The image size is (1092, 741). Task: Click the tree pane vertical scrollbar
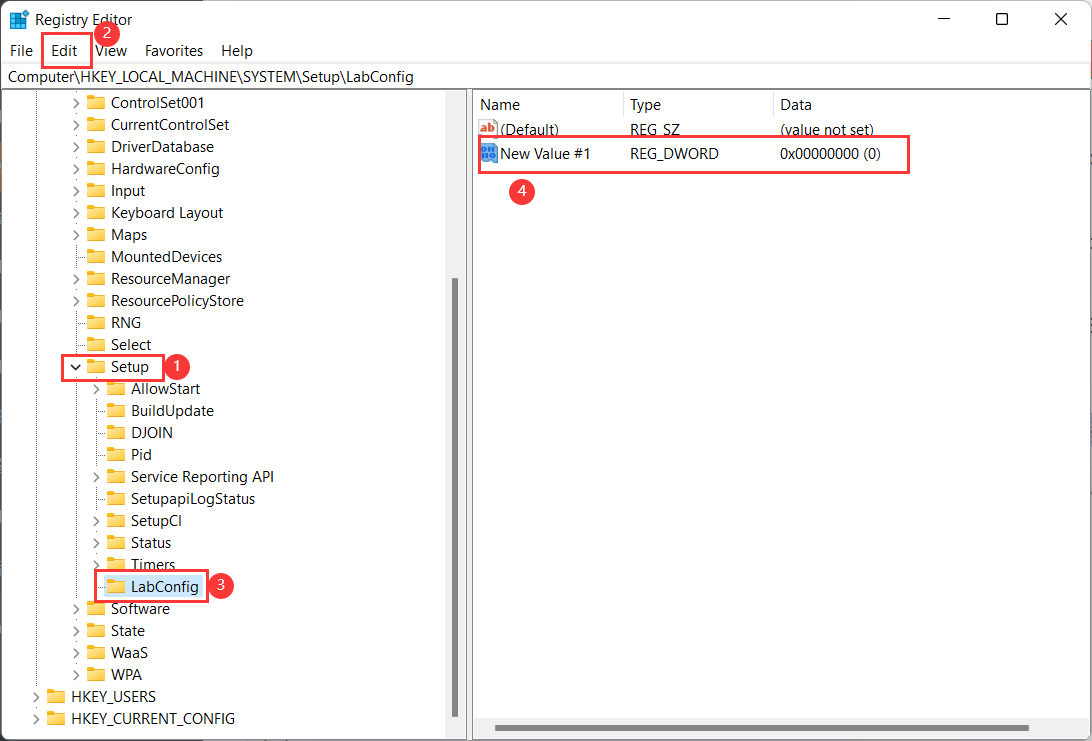point(455,497)
